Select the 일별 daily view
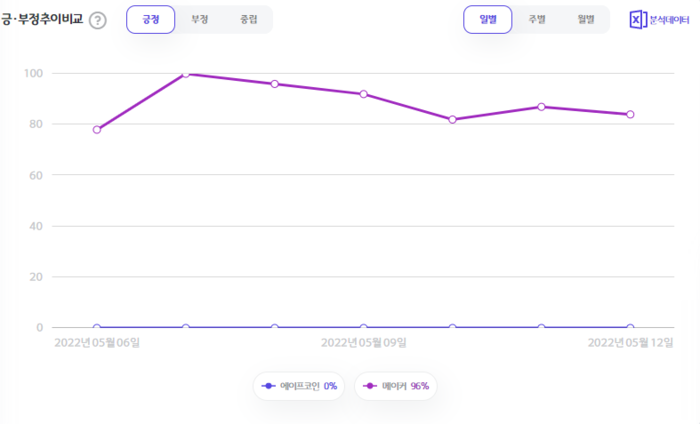Viewport: 700px width, 424px height. (488, 19)
